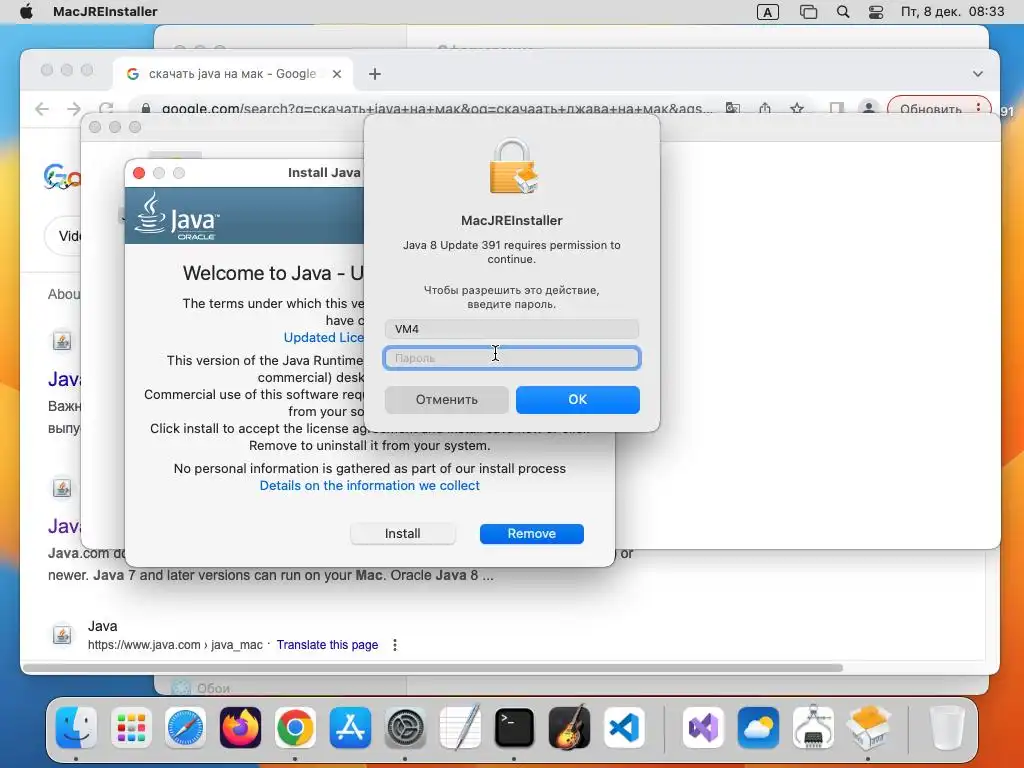
Task: Open Safari from the Dock
Action: tap(185, 728)
